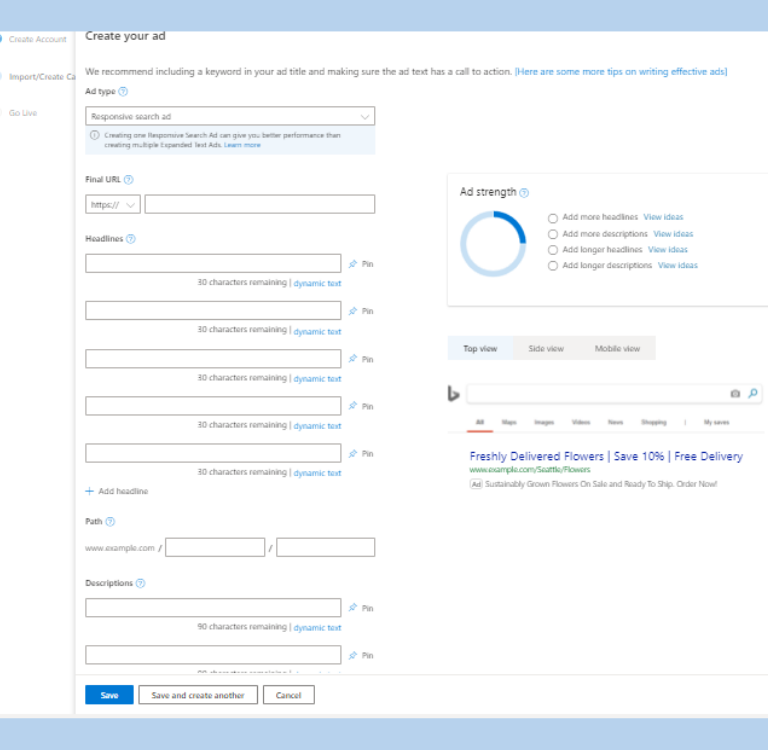Pin the first headline

[360, 264]
